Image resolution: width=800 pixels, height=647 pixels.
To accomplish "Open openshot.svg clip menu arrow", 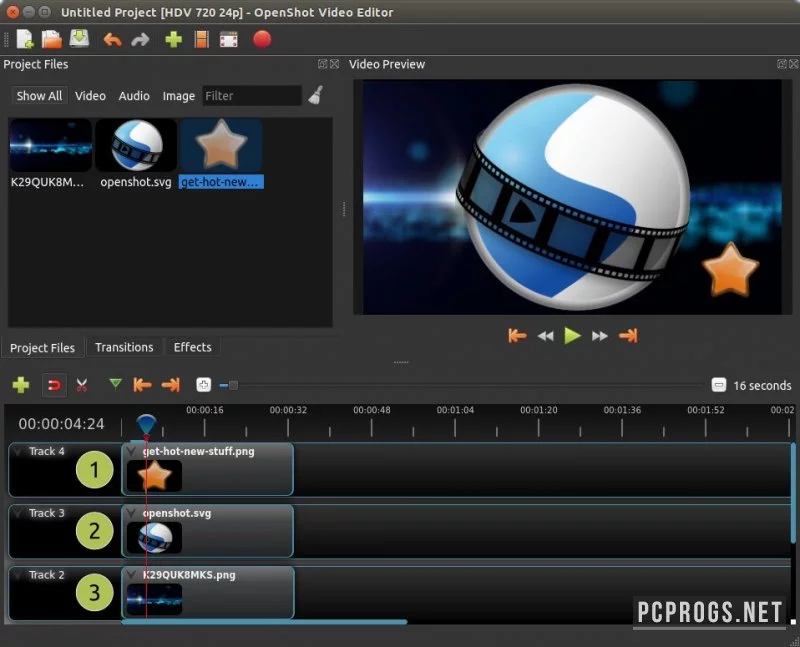I will click(132, 513).
